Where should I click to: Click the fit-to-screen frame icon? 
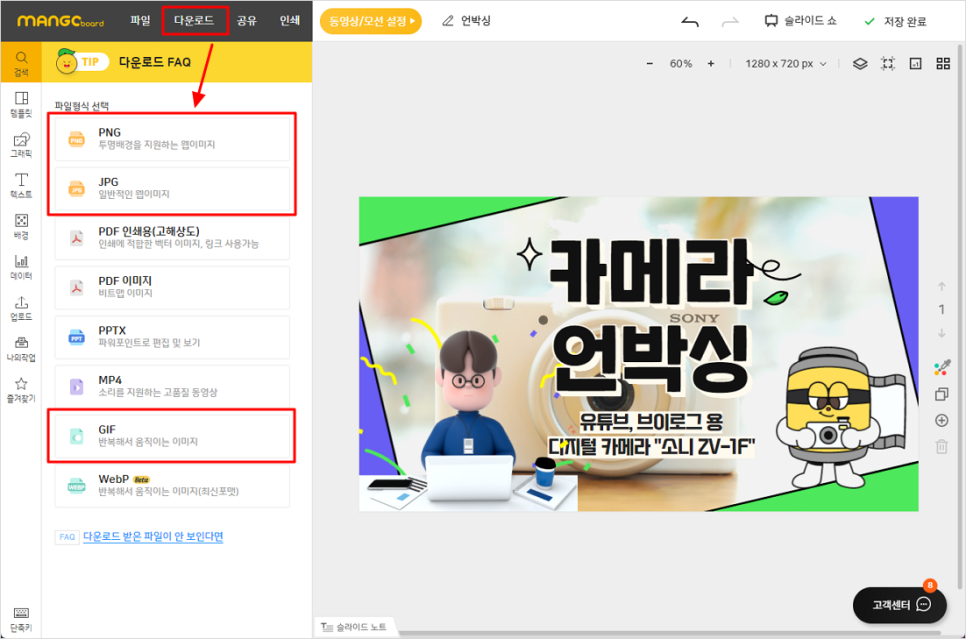[888, 63]
